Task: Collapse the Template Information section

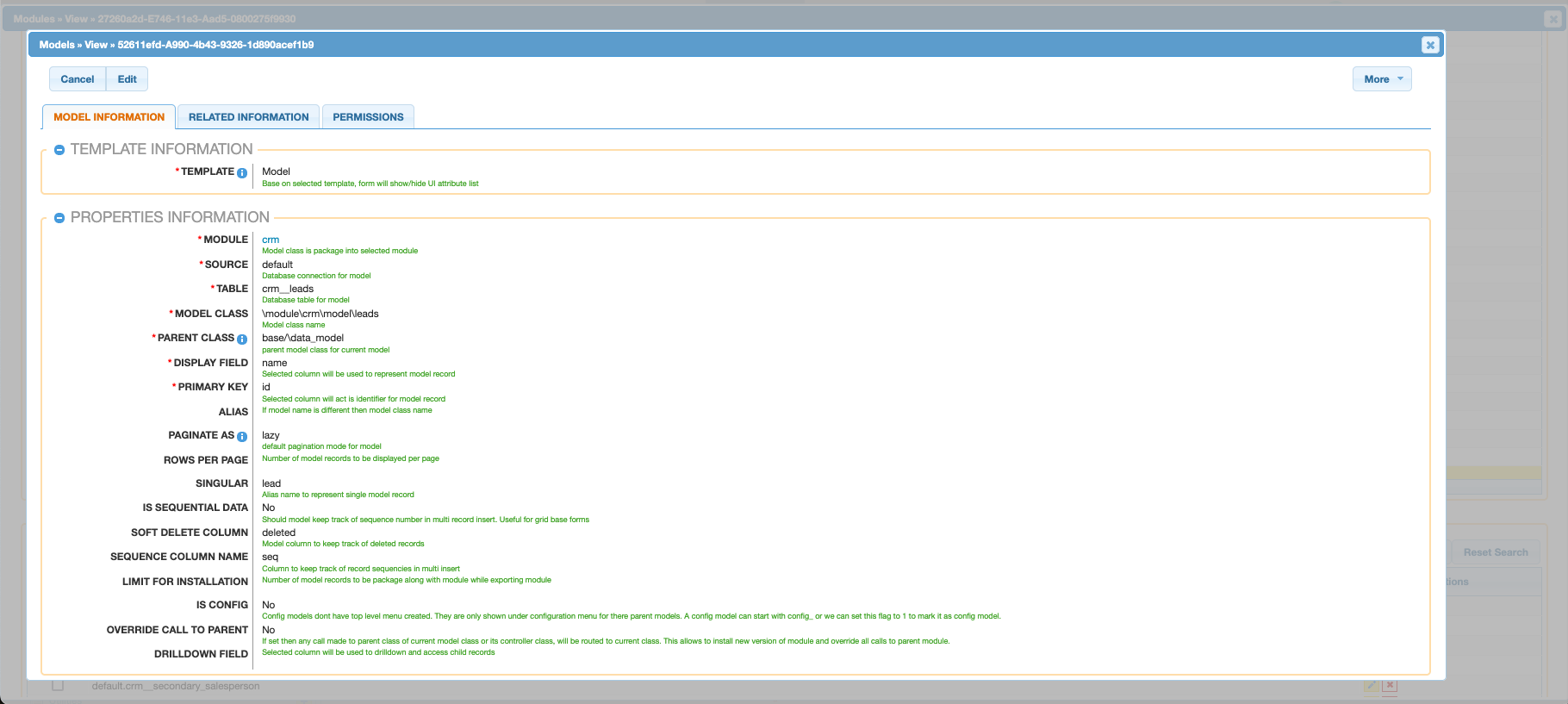Action: (59, 150)
